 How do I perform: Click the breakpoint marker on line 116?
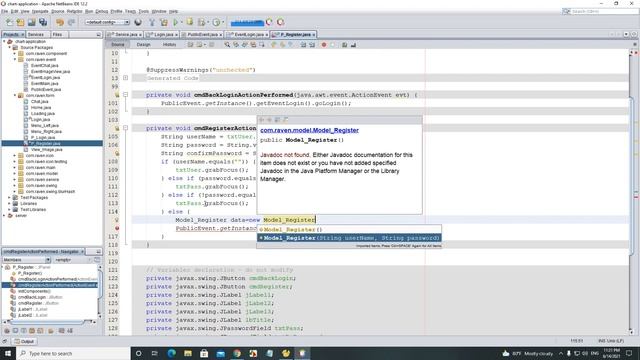pyautogui.click(x=117, y=228)
